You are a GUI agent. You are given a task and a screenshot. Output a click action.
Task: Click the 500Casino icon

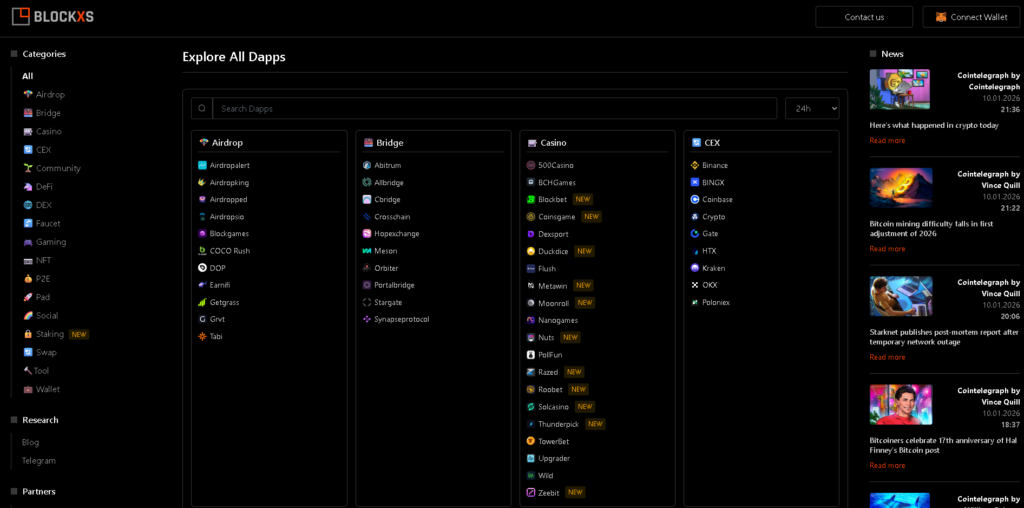[531, 165]
